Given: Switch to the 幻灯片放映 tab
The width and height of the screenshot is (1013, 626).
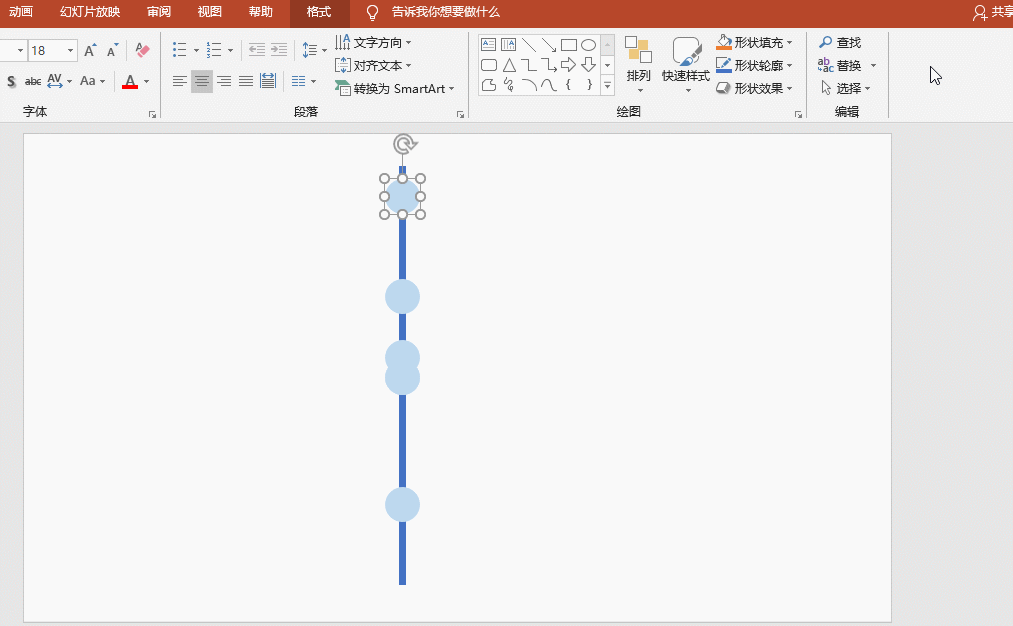Looking at the screenshot, I should [x=90, y=12].
